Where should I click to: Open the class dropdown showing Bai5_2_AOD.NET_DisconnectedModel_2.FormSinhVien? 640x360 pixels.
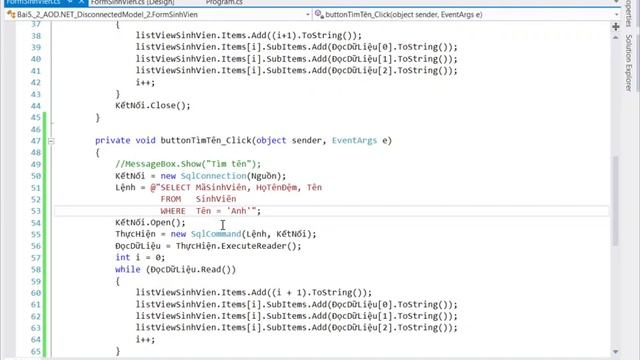click(158, 15)
